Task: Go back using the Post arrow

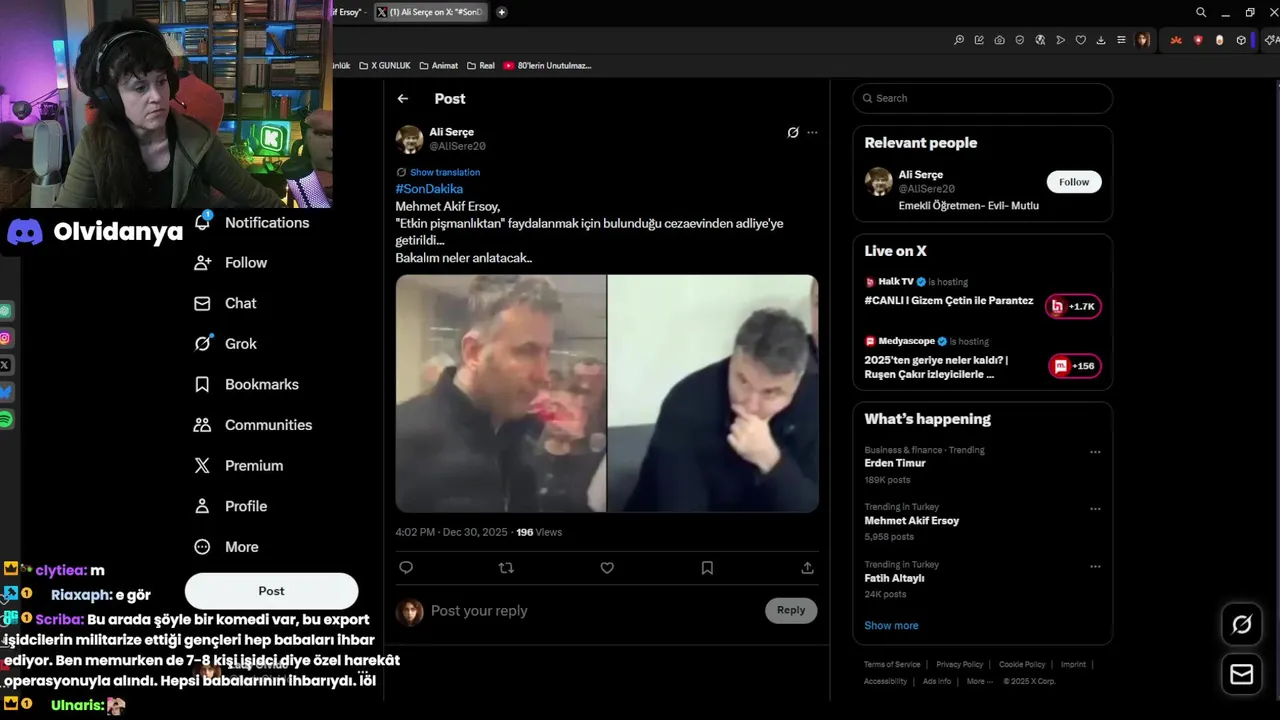Action: pyautogui.click(x=402, y=98)
